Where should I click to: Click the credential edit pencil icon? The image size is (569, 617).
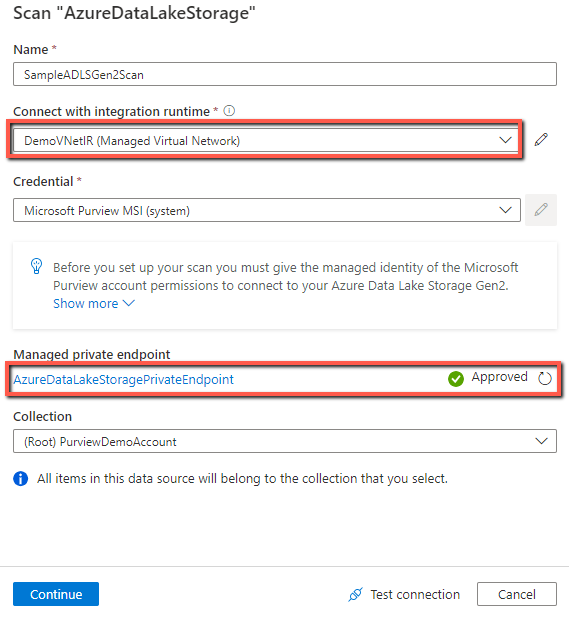click(541, 210)
